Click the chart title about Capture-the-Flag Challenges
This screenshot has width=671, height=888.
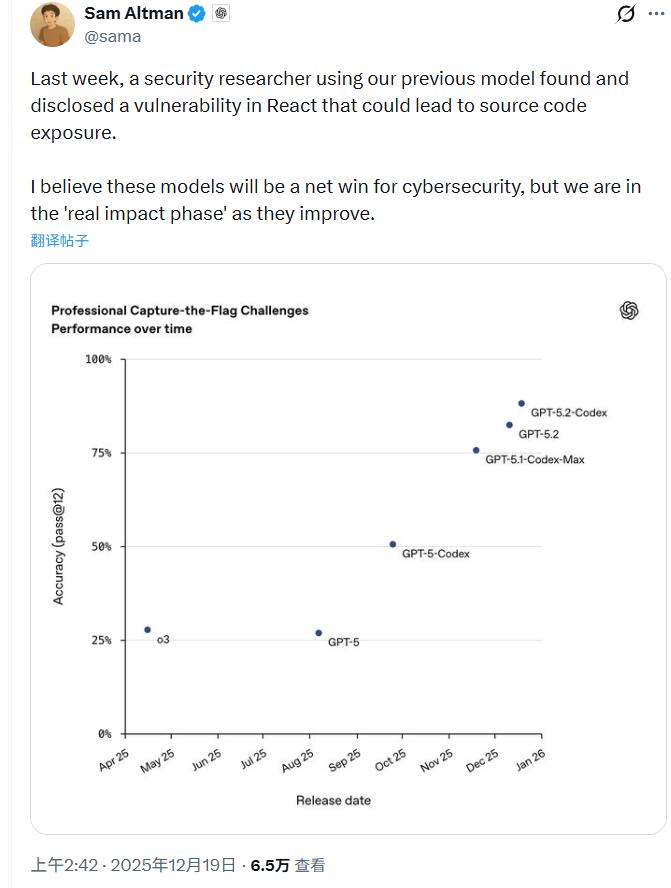point(180,310)
